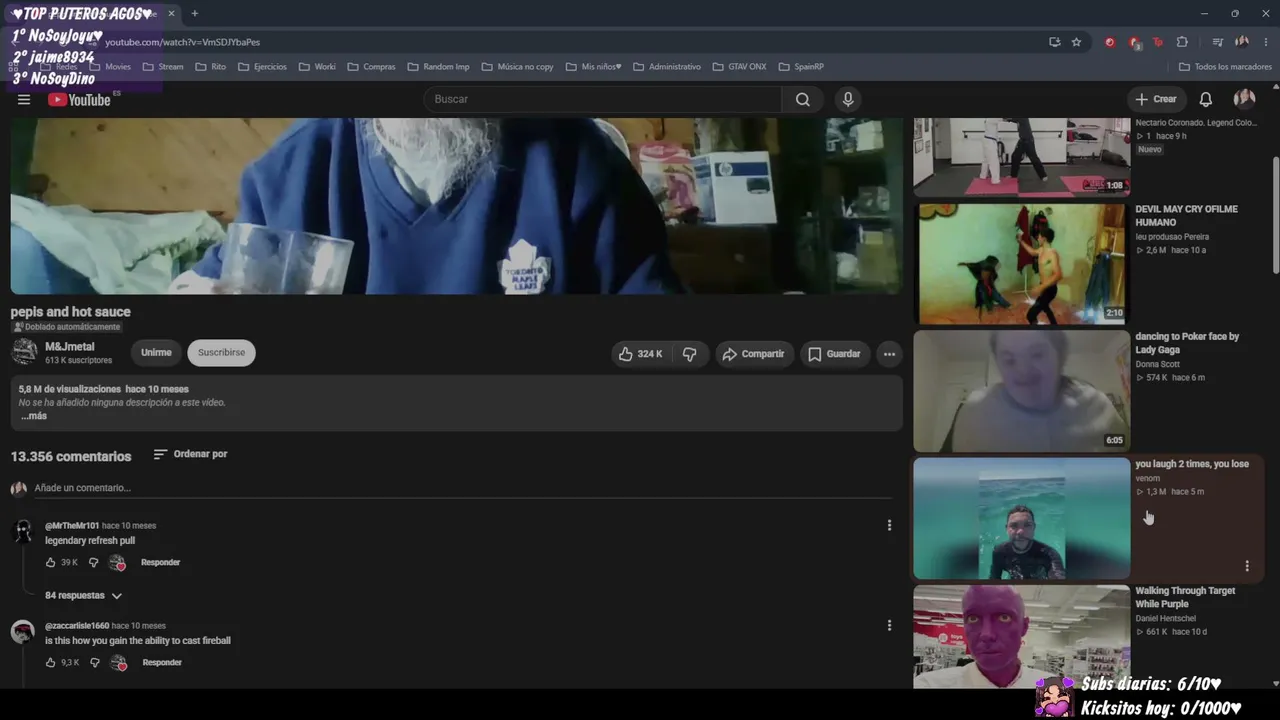This screenshot has height=720, width=1280.
Task: Open a new browser tab
Action: click(x=195, y=14)
